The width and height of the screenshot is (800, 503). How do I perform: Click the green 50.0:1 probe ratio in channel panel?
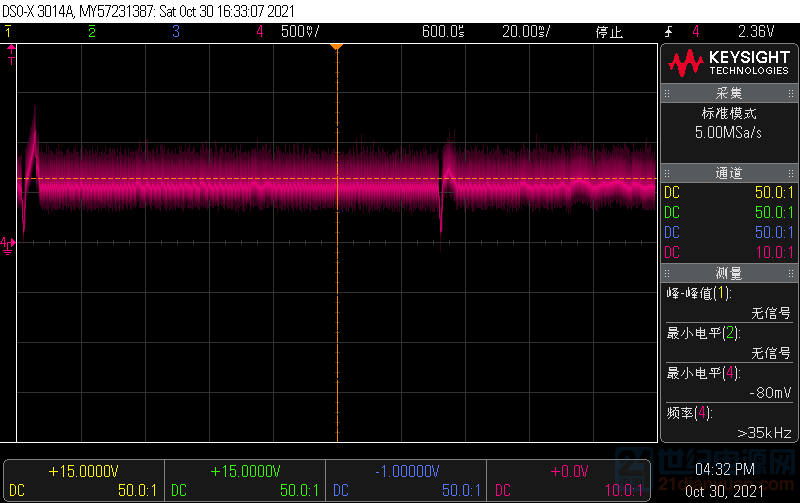coord(774,212)
